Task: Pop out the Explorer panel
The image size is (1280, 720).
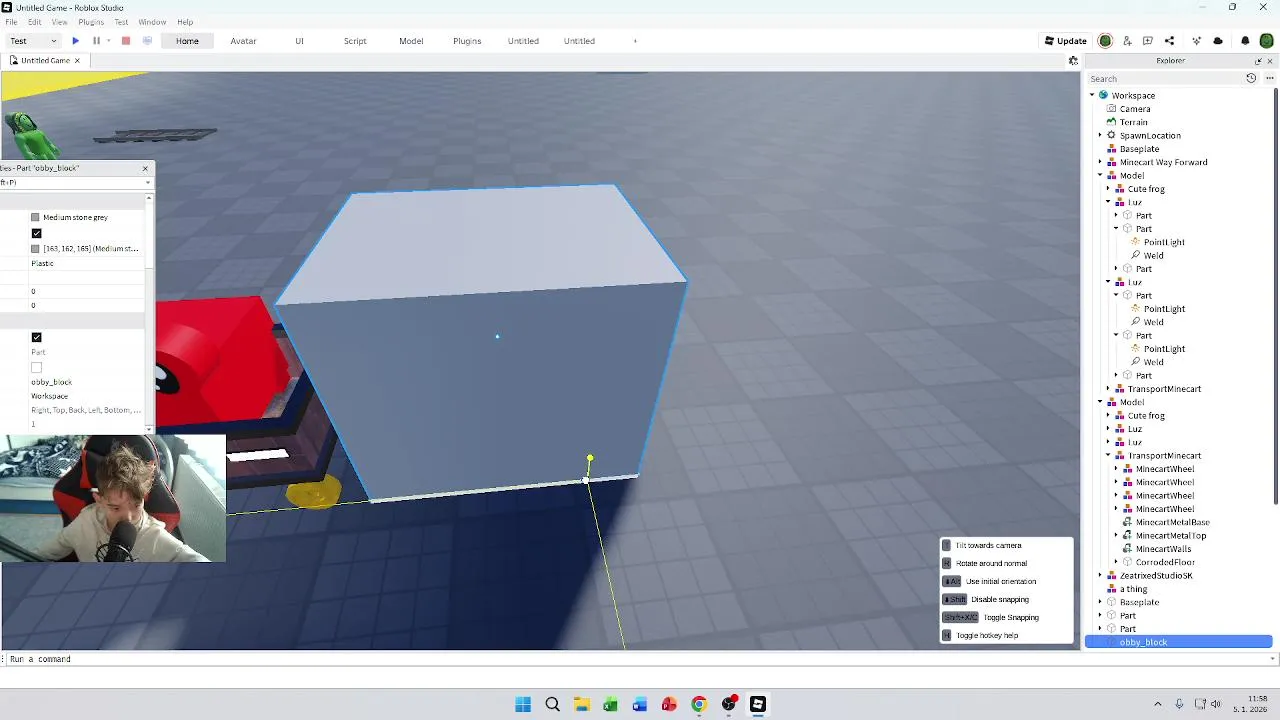Action: [x=1258, y=61]
